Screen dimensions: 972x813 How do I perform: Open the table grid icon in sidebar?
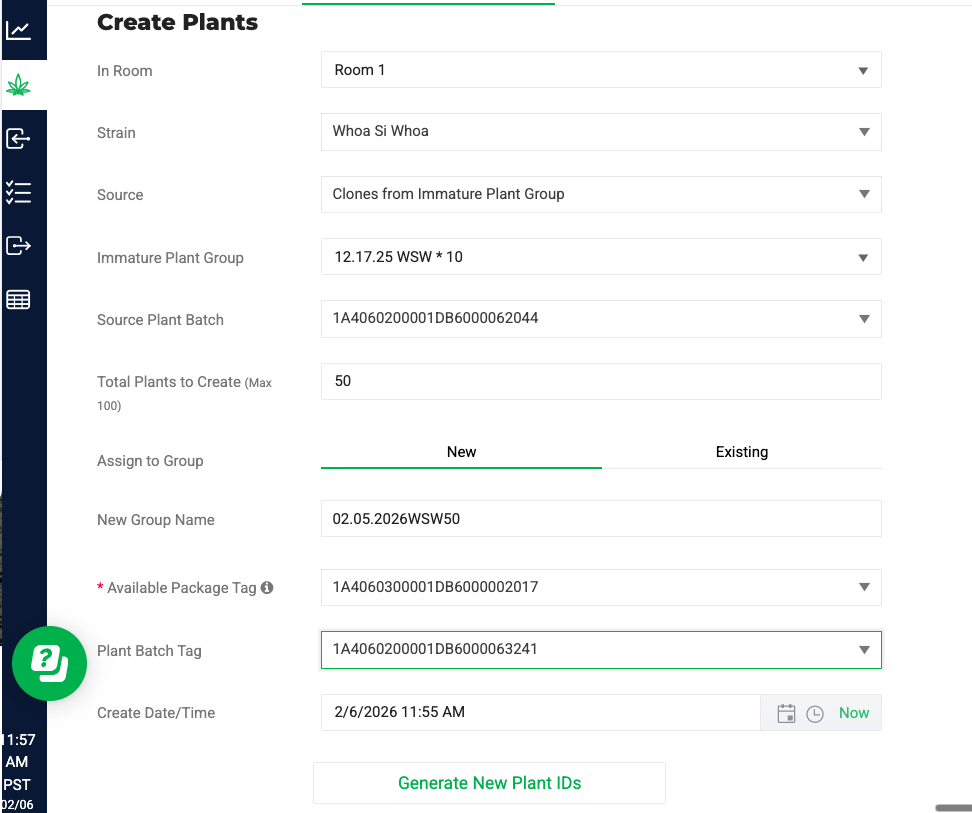click(22, 298)
